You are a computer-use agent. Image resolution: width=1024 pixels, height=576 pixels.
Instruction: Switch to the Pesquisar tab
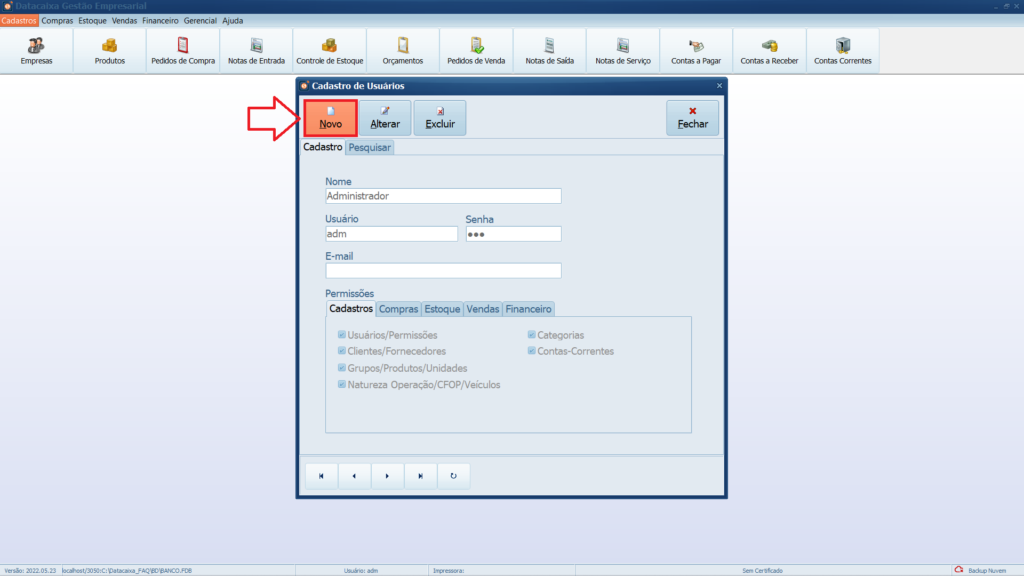pyautogui.click(x=370, y=147)
